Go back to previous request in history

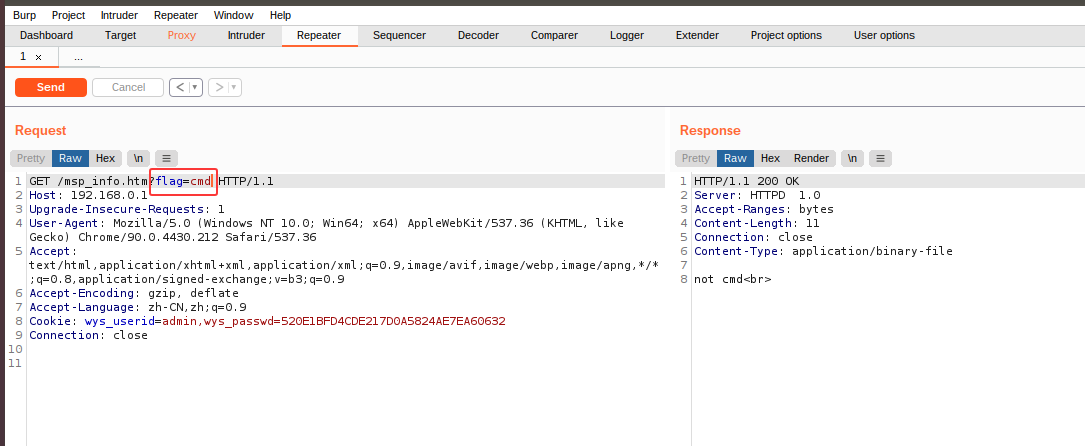pos(180,87)
